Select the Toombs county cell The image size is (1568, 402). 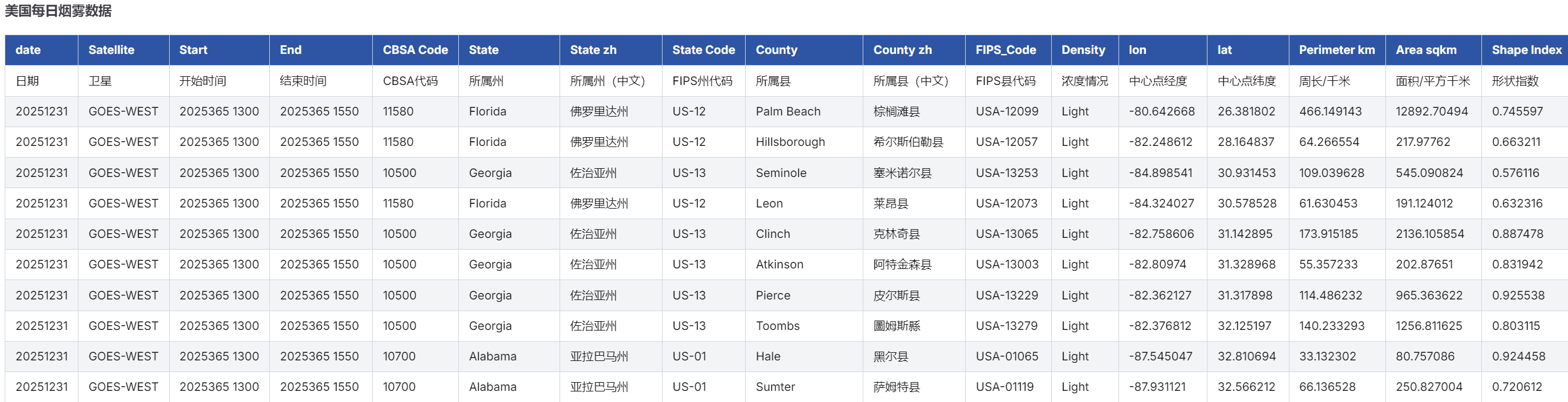(777, 326)
